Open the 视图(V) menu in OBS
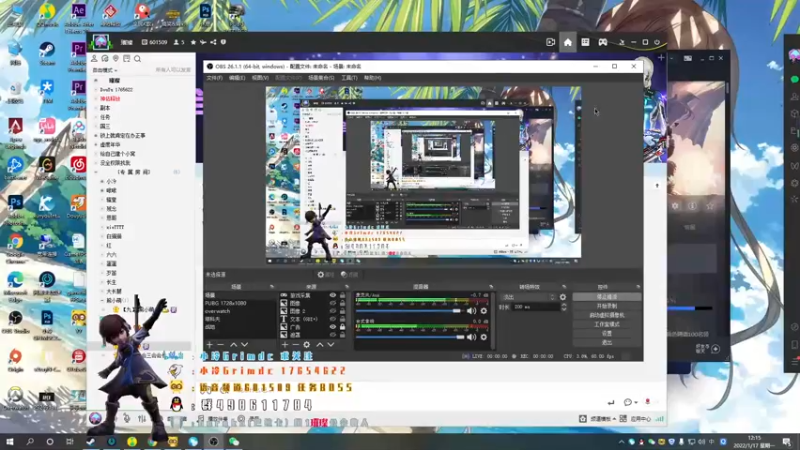 tap(260, 78)
